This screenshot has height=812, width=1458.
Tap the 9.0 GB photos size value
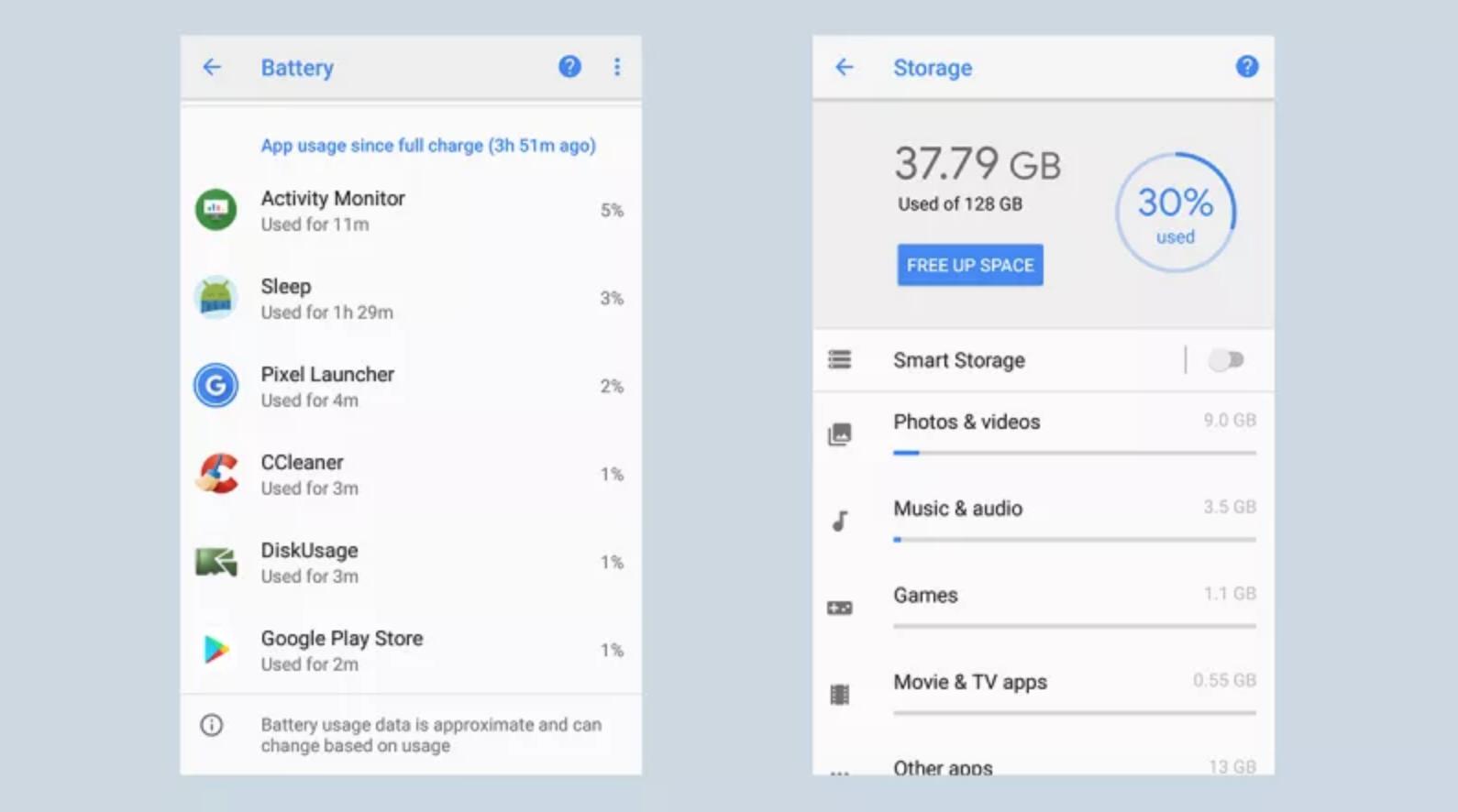tap(1230, 421)
